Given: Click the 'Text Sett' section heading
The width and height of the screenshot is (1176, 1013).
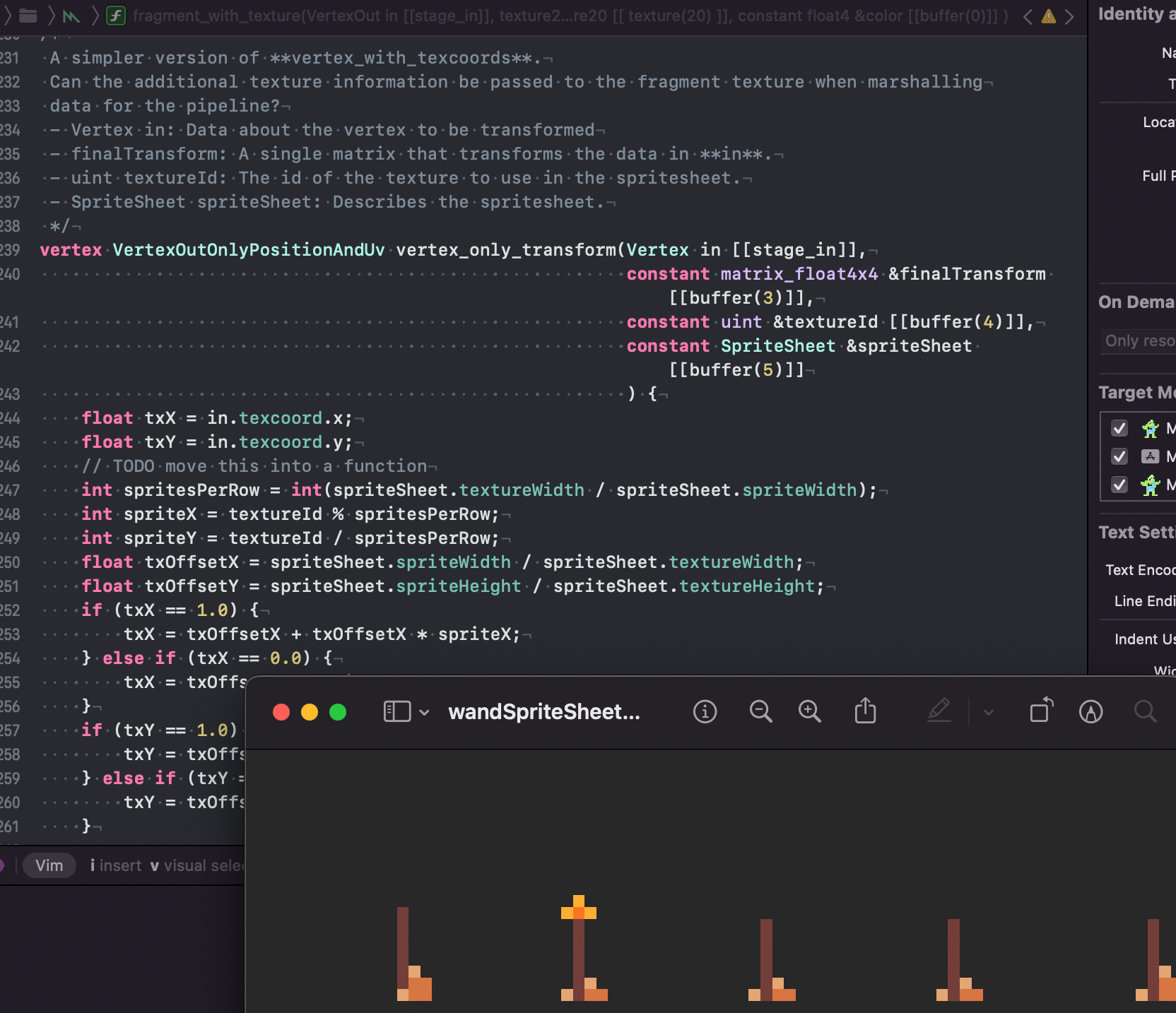Looking at the screenshot, I should point(1136,532).
